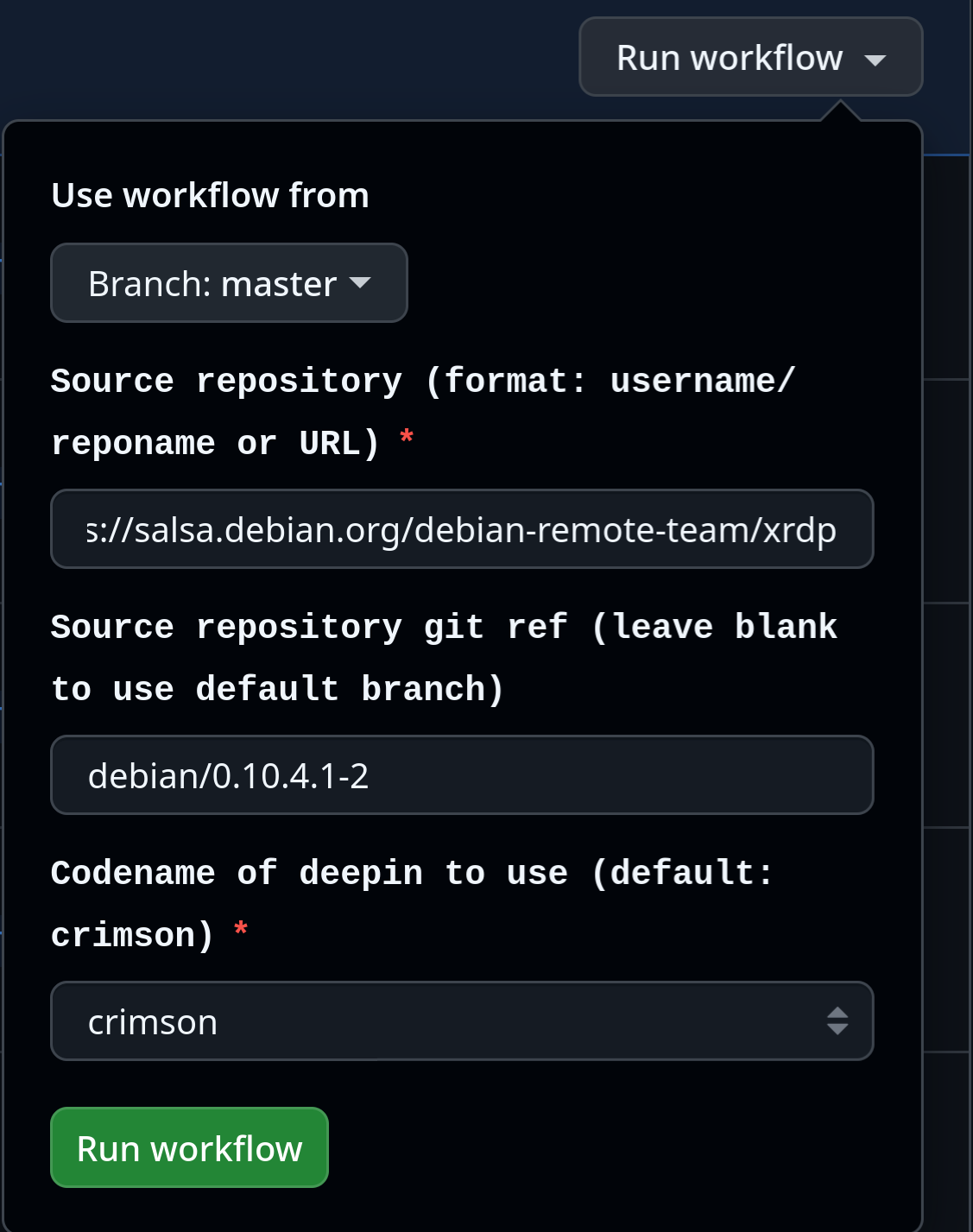Click the 'Source repository git ref' label
Screen dimensions: 973x1232
(x=444, y=658)
